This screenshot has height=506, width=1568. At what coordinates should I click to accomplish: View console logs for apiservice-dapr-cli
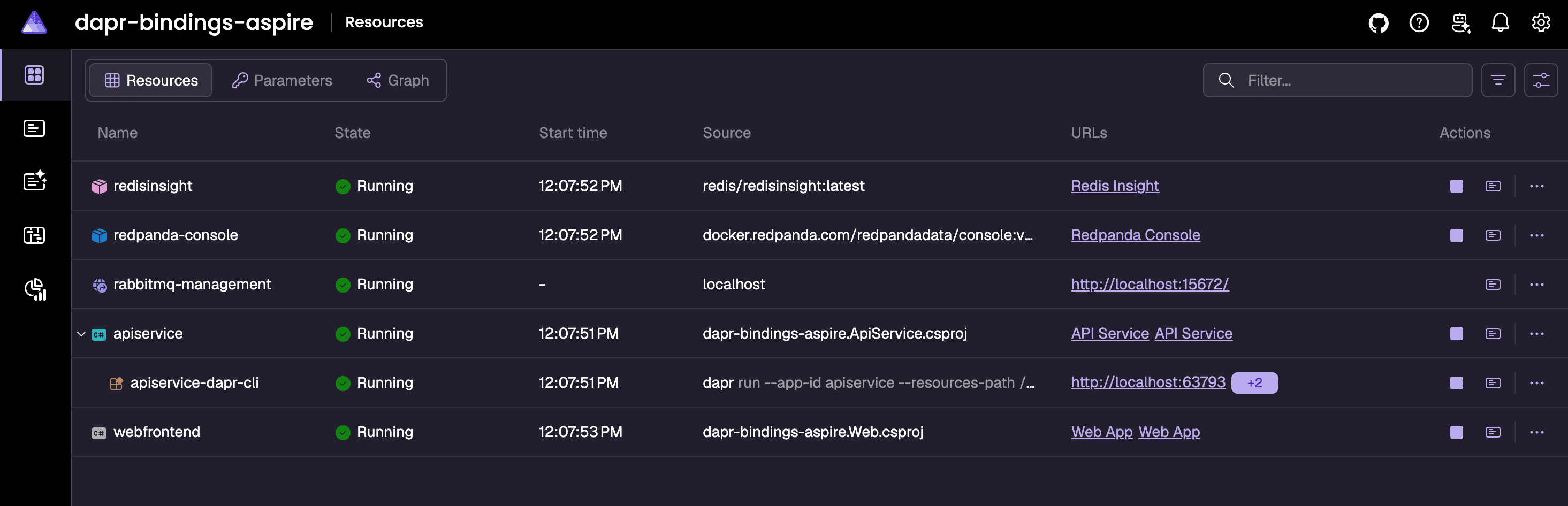click(x=1493, y=383)
